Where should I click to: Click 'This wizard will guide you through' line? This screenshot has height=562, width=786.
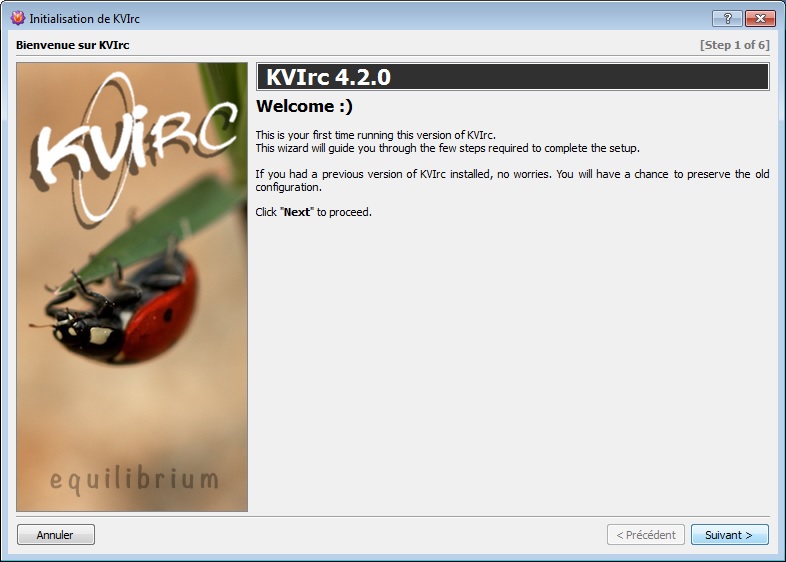448,148
